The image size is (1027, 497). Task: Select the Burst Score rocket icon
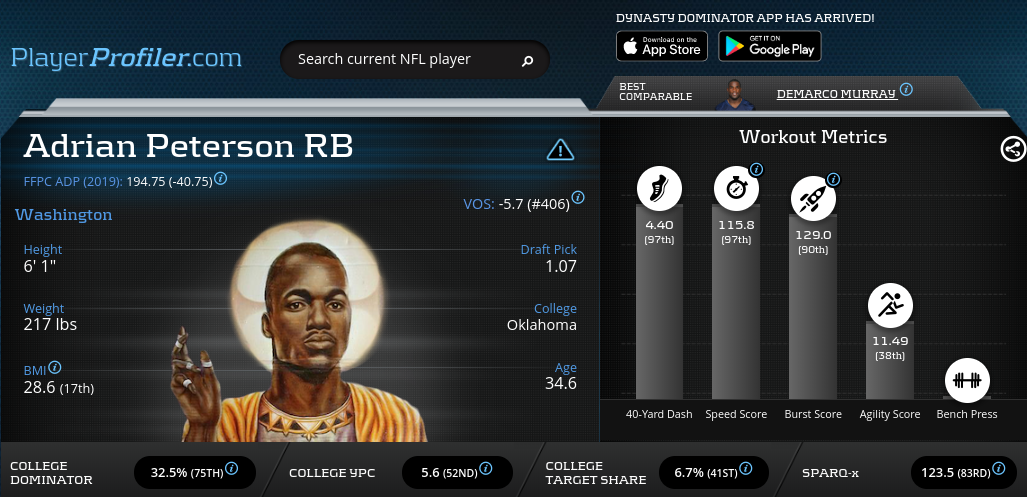(813, 199)
